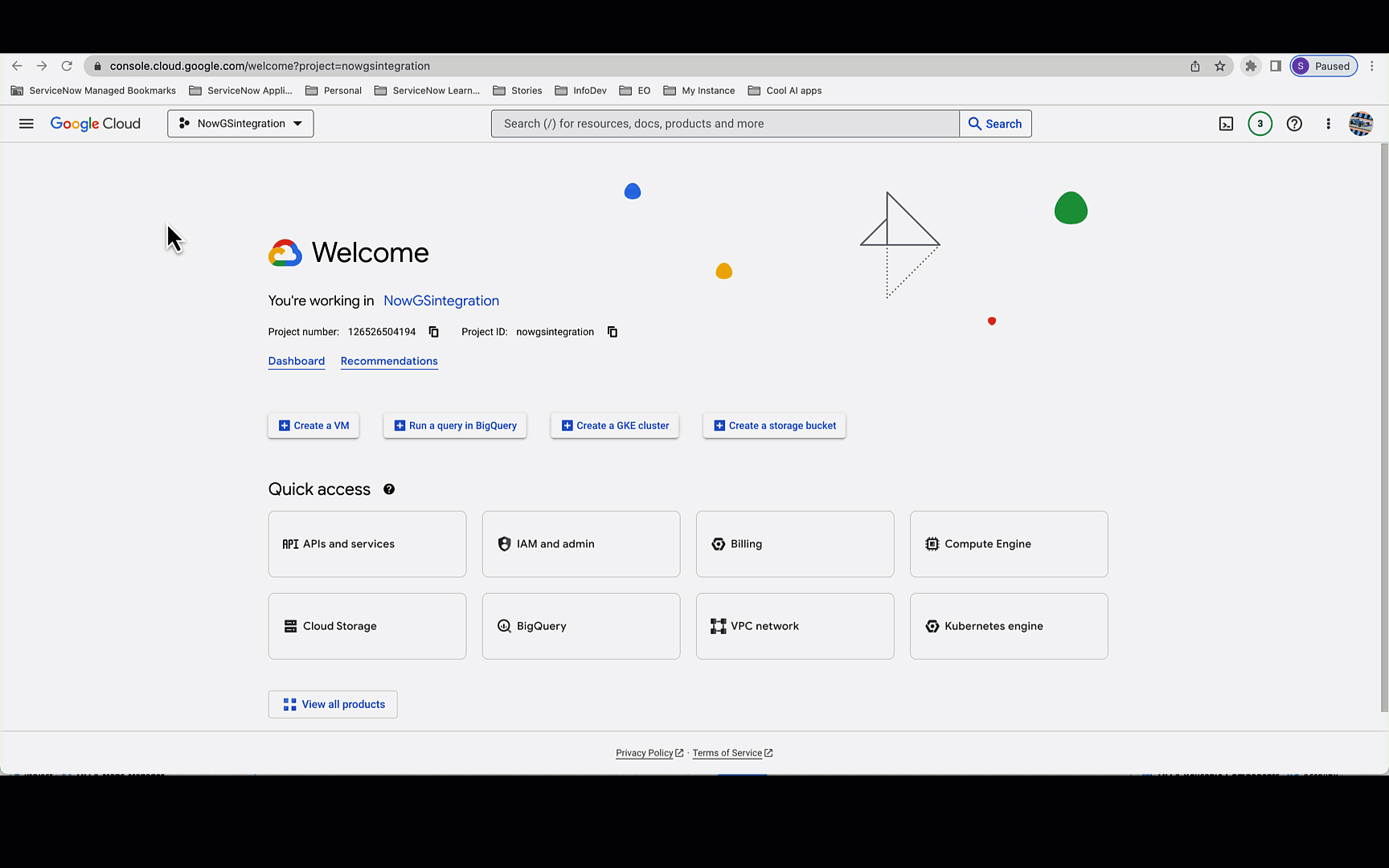
Task: Open the NowGSintegration project link
Action: (x=441, y=301)
